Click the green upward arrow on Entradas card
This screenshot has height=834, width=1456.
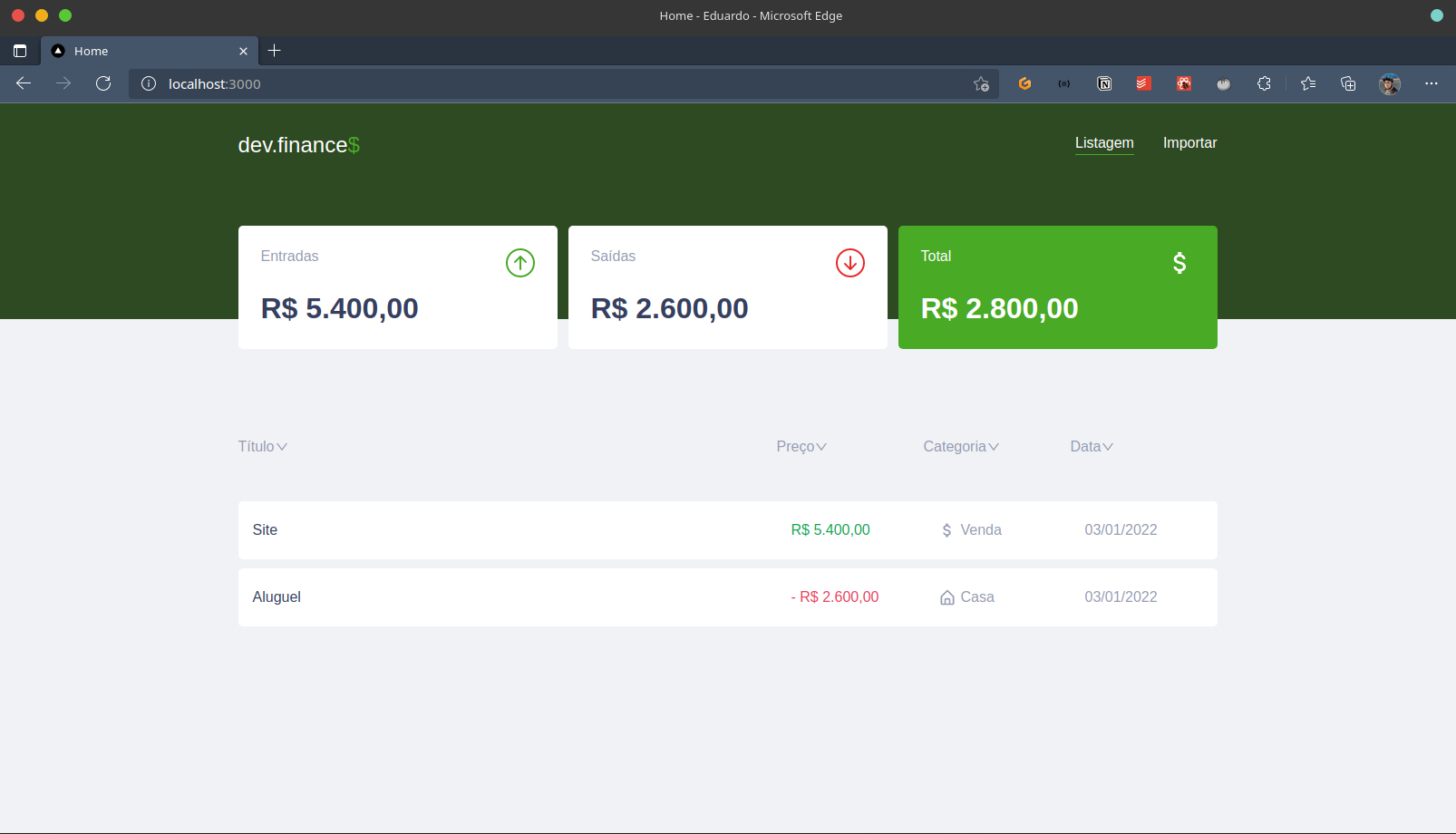(x=519, y=263)
